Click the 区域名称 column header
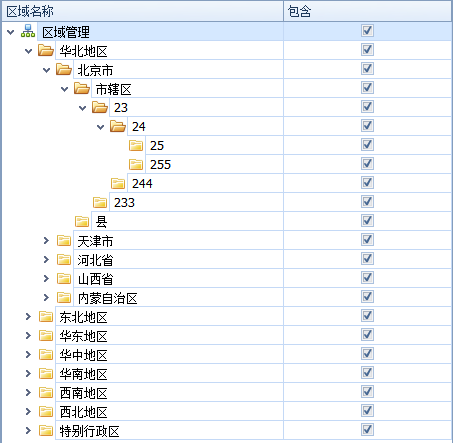 point(143,11)
